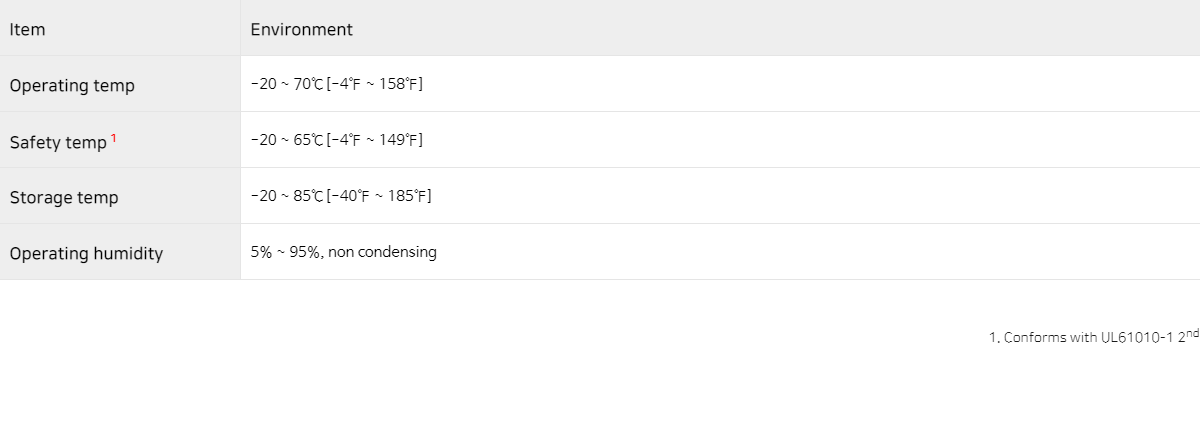Click the [-4°F ~ 158°F] Fahrenheit range
1200x422 pixels.
(x=375, y=84)
